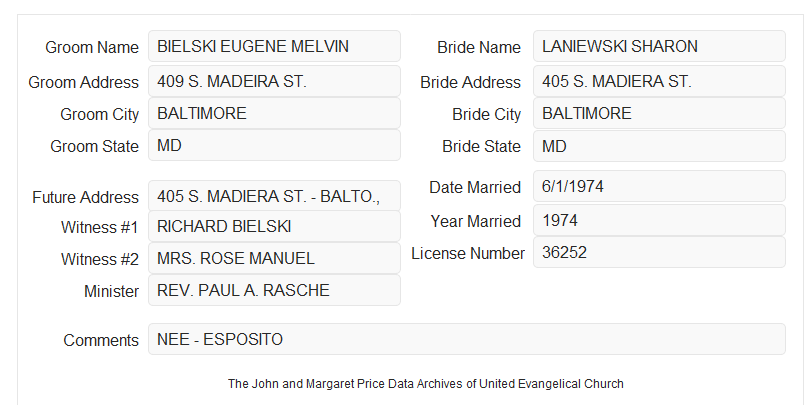Select the Witness #2 field
This screenshot has width=805, height=405.
[x=274, y=258]
